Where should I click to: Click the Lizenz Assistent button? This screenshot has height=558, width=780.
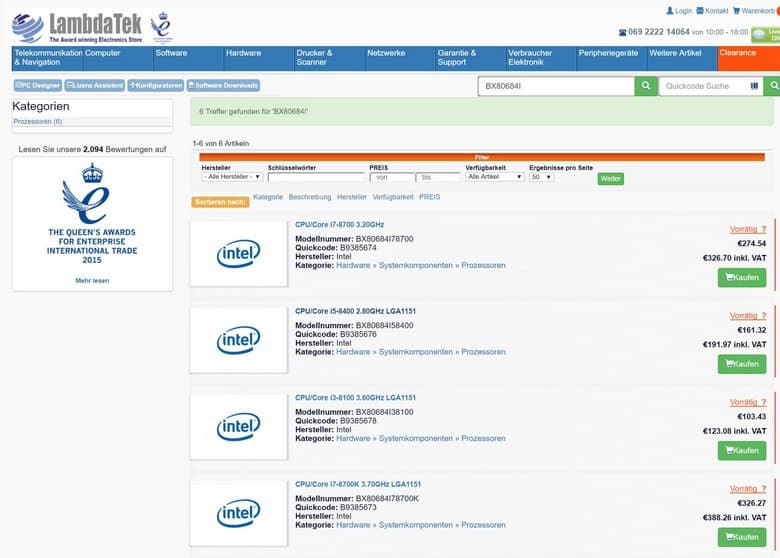(x=95, y=86)
